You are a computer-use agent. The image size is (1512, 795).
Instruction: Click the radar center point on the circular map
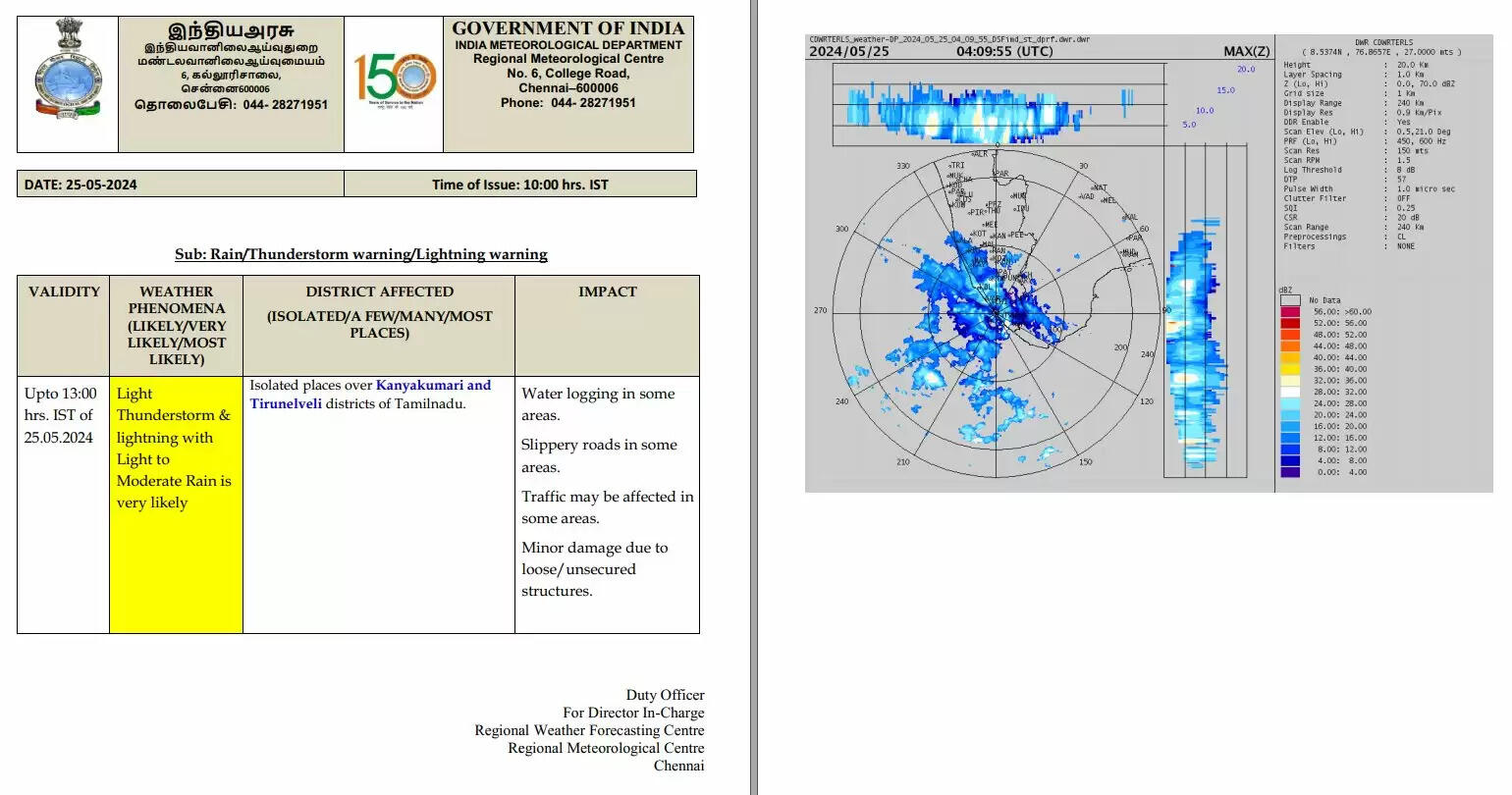[995, 312]
